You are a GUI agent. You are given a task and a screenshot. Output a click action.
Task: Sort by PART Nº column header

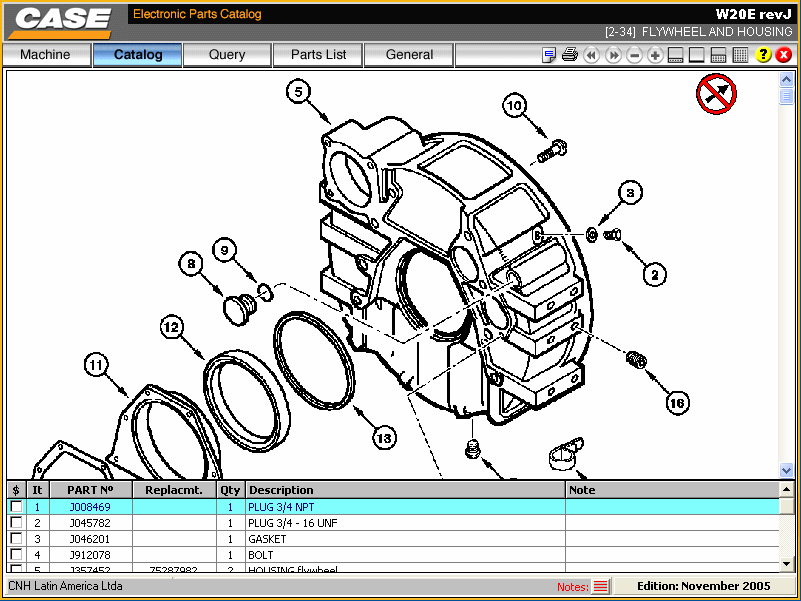click(91, 490)
